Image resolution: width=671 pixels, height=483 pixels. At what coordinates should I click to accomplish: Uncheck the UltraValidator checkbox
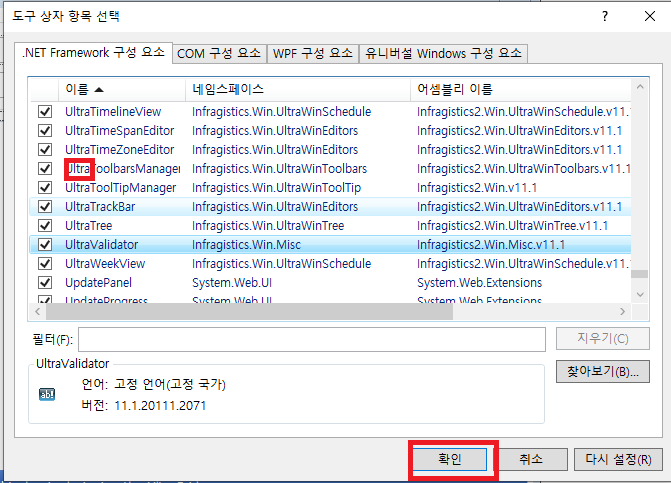[45, 245]
